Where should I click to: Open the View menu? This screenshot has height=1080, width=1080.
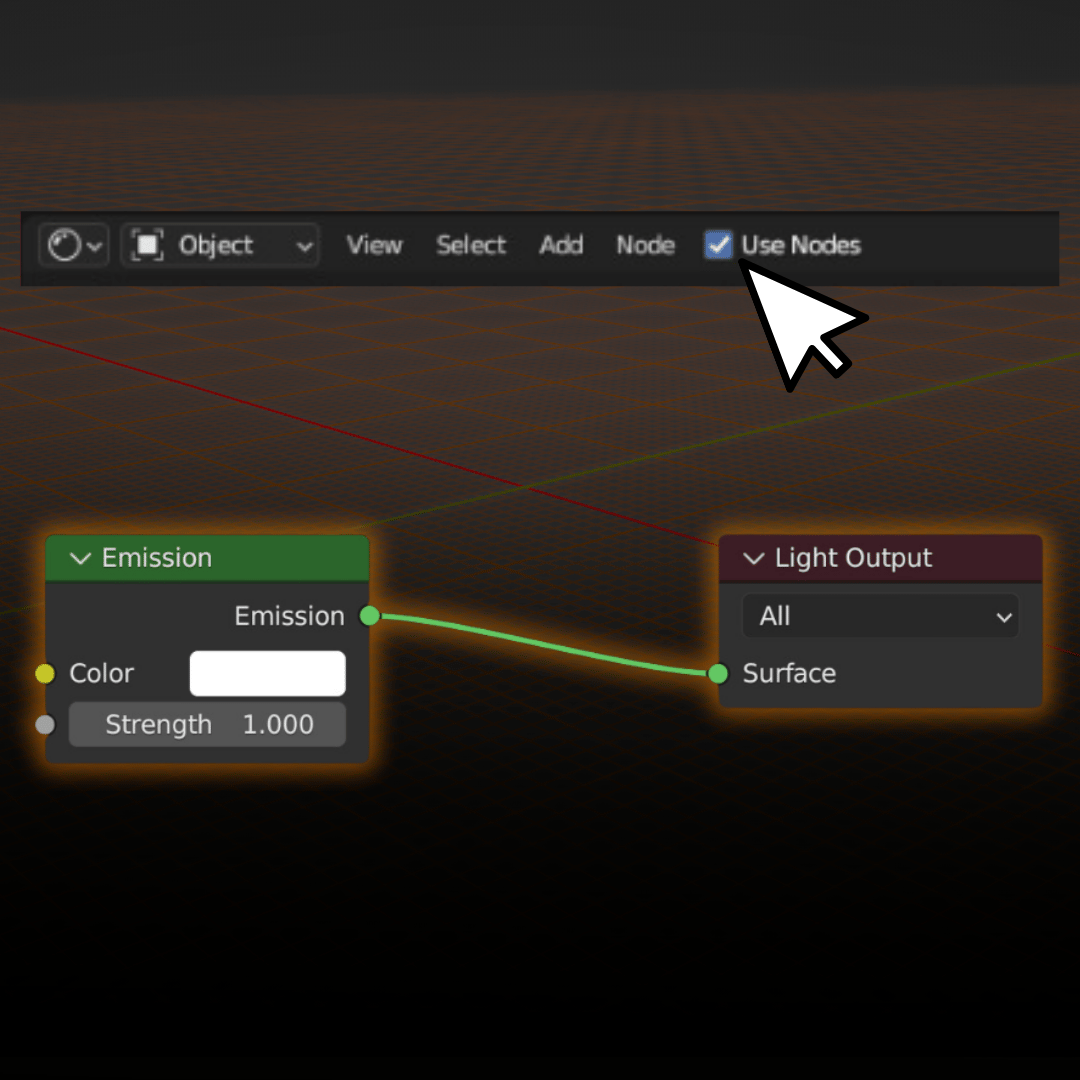(x=374, y=245)
